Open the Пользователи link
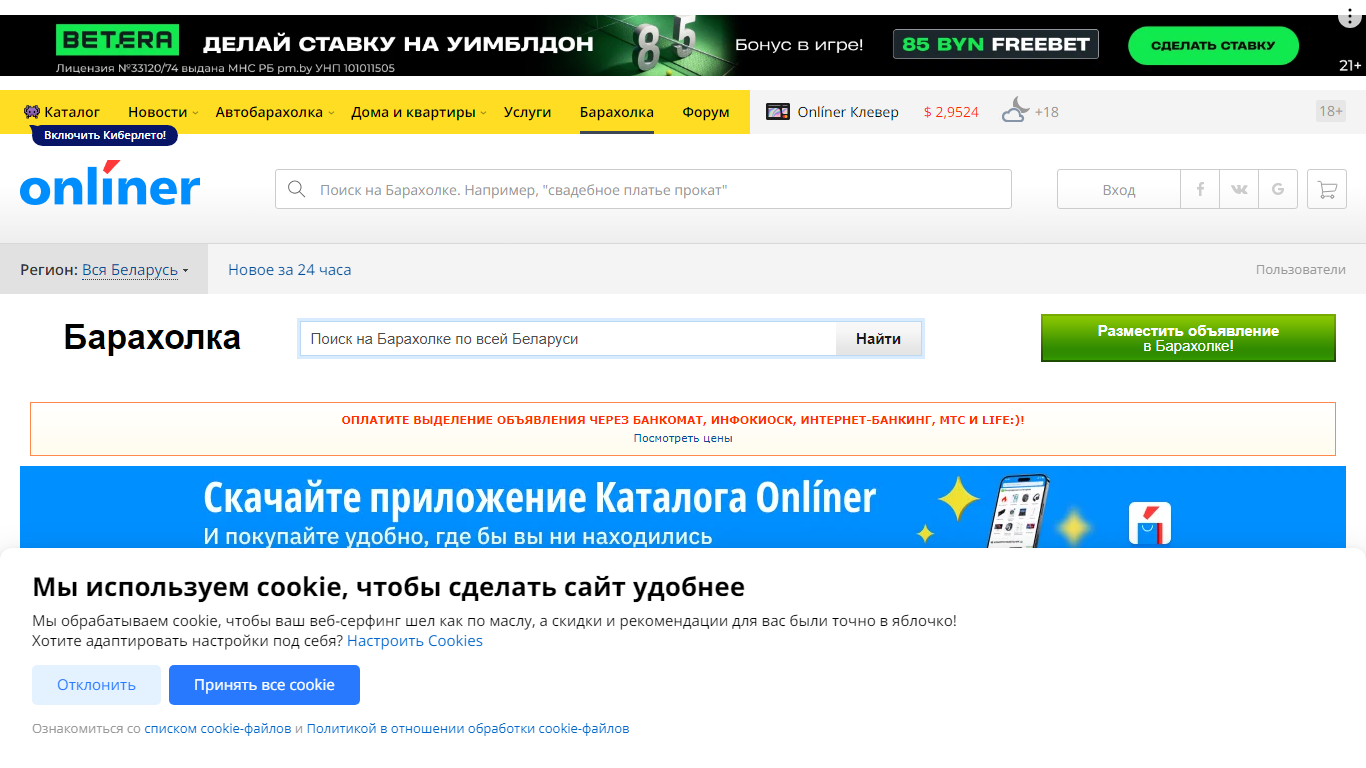The width and height of the screenshot is (1366, 768). tap(1301, 269)
